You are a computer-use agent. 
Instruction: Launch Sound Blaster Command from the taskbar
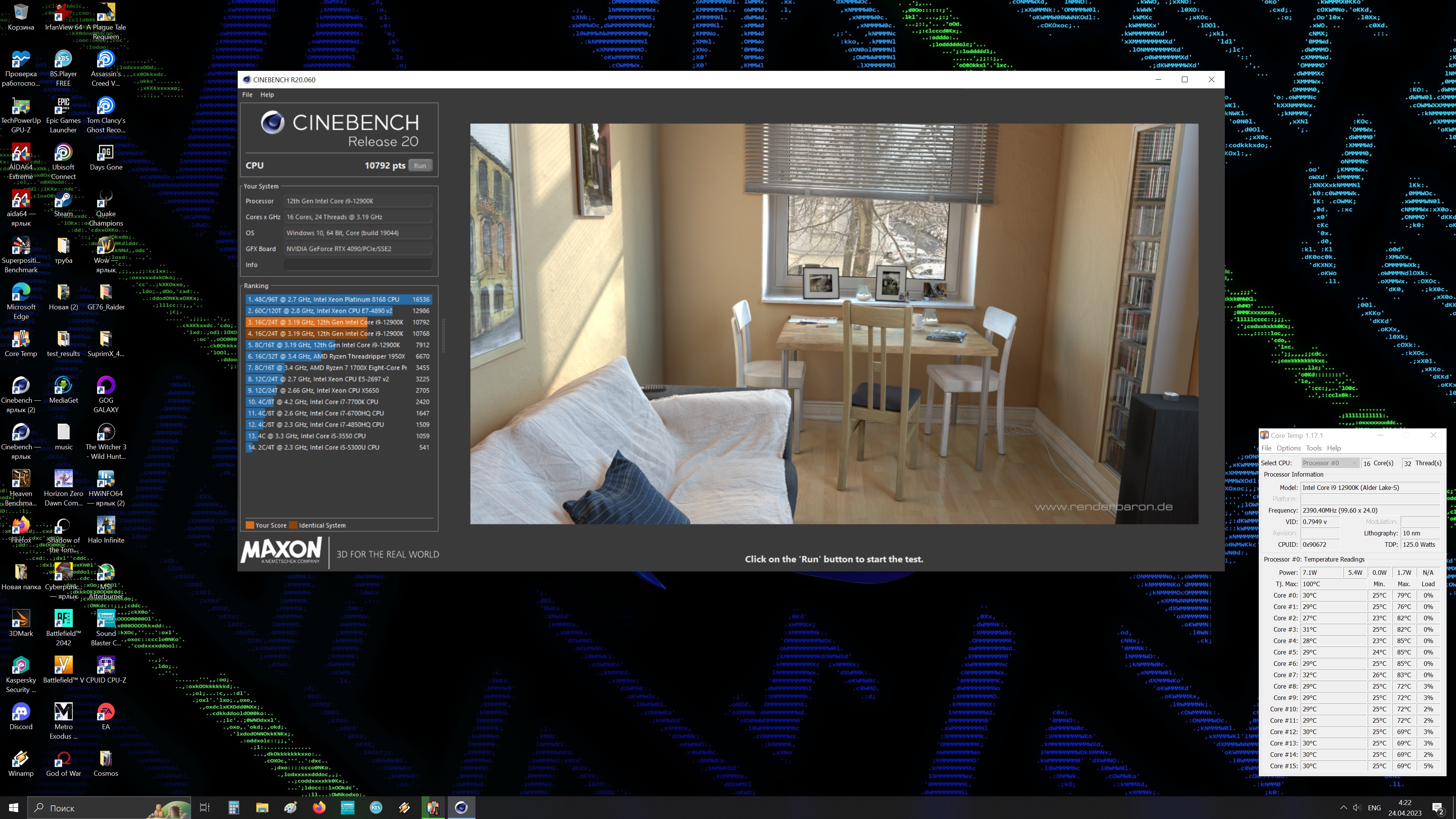[348, 808]
